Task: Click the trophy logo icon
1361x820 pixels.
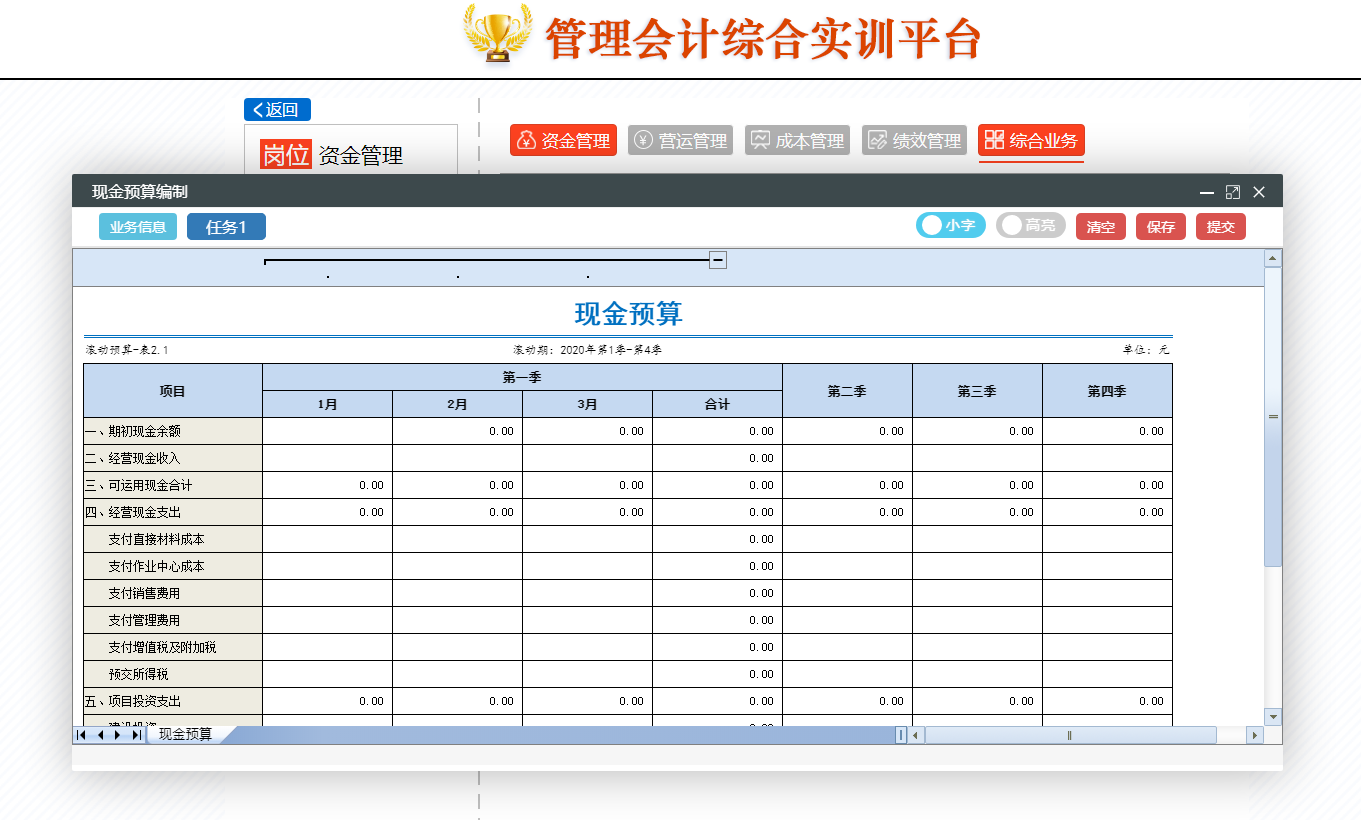Action: click(497, 34)
